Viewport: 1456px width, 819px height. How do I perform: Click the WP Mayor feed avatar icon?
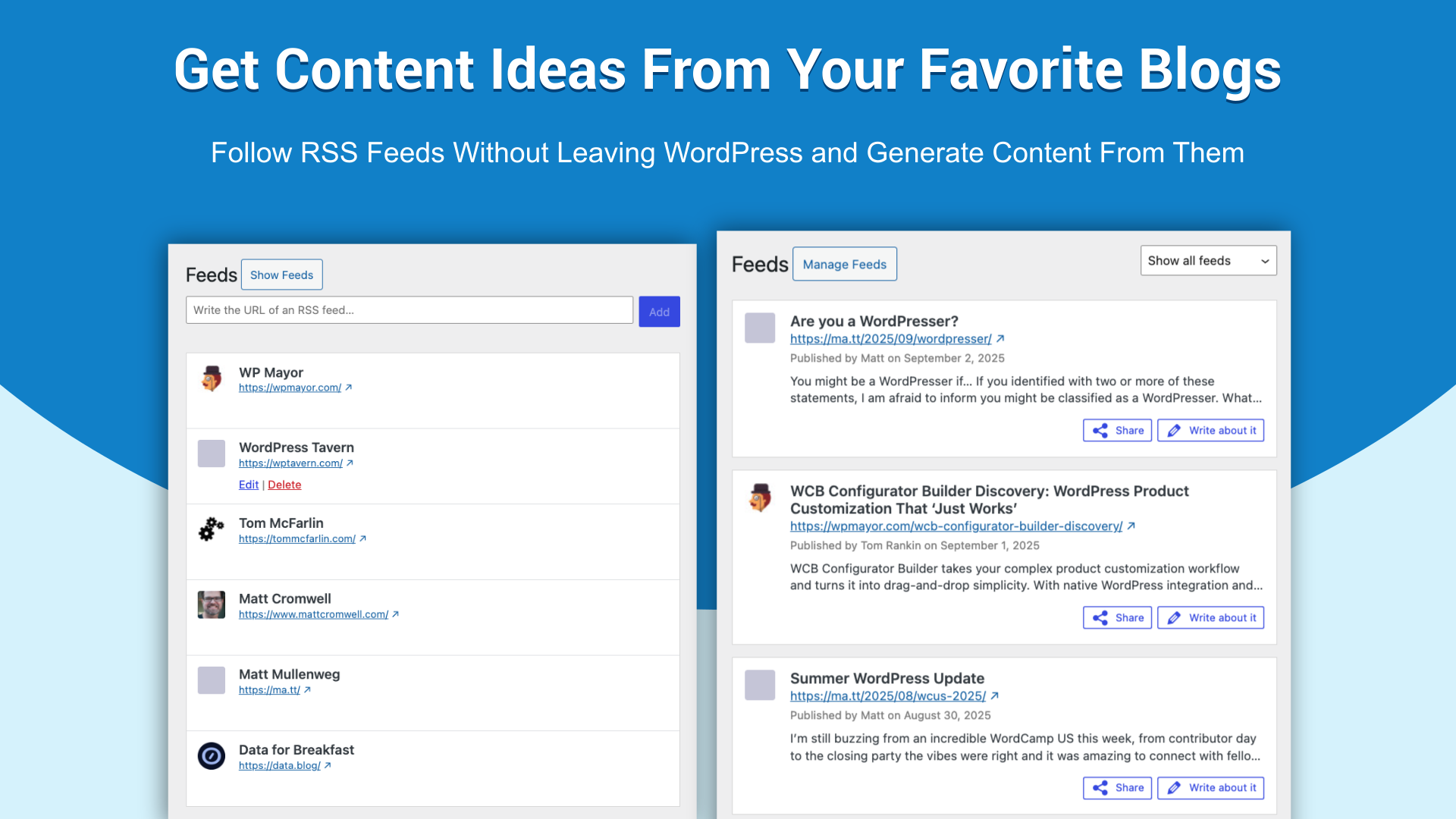(212, 378)
